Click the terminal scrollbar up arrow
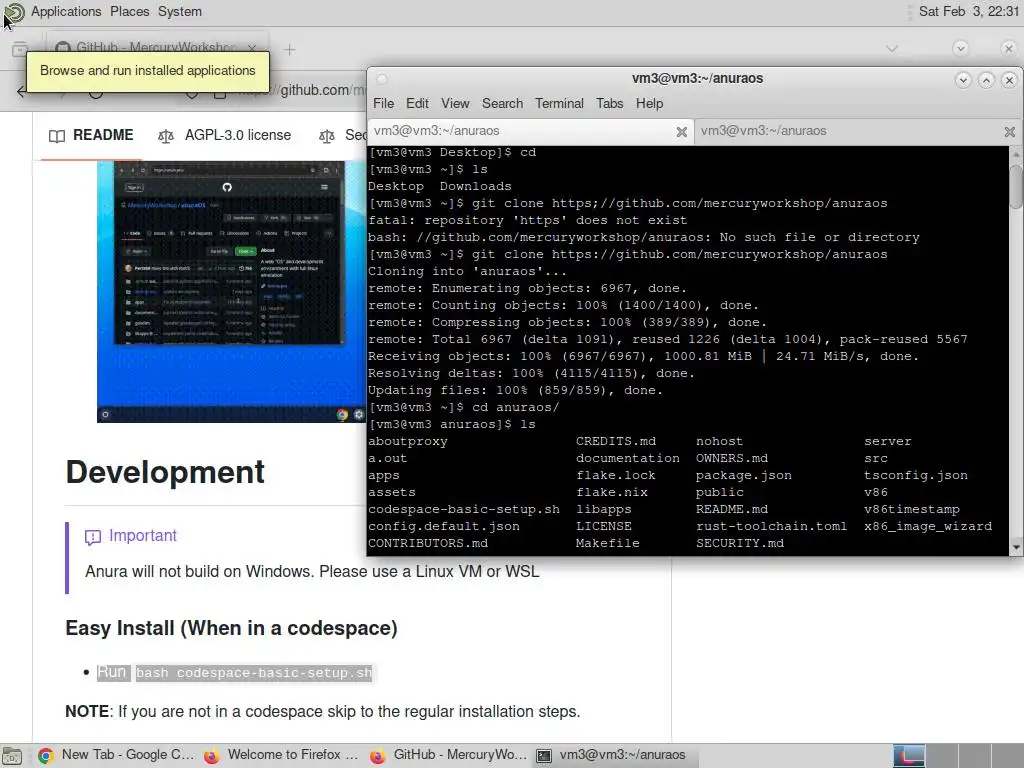The image size is (1024, 768). (x=1016, y=154)
